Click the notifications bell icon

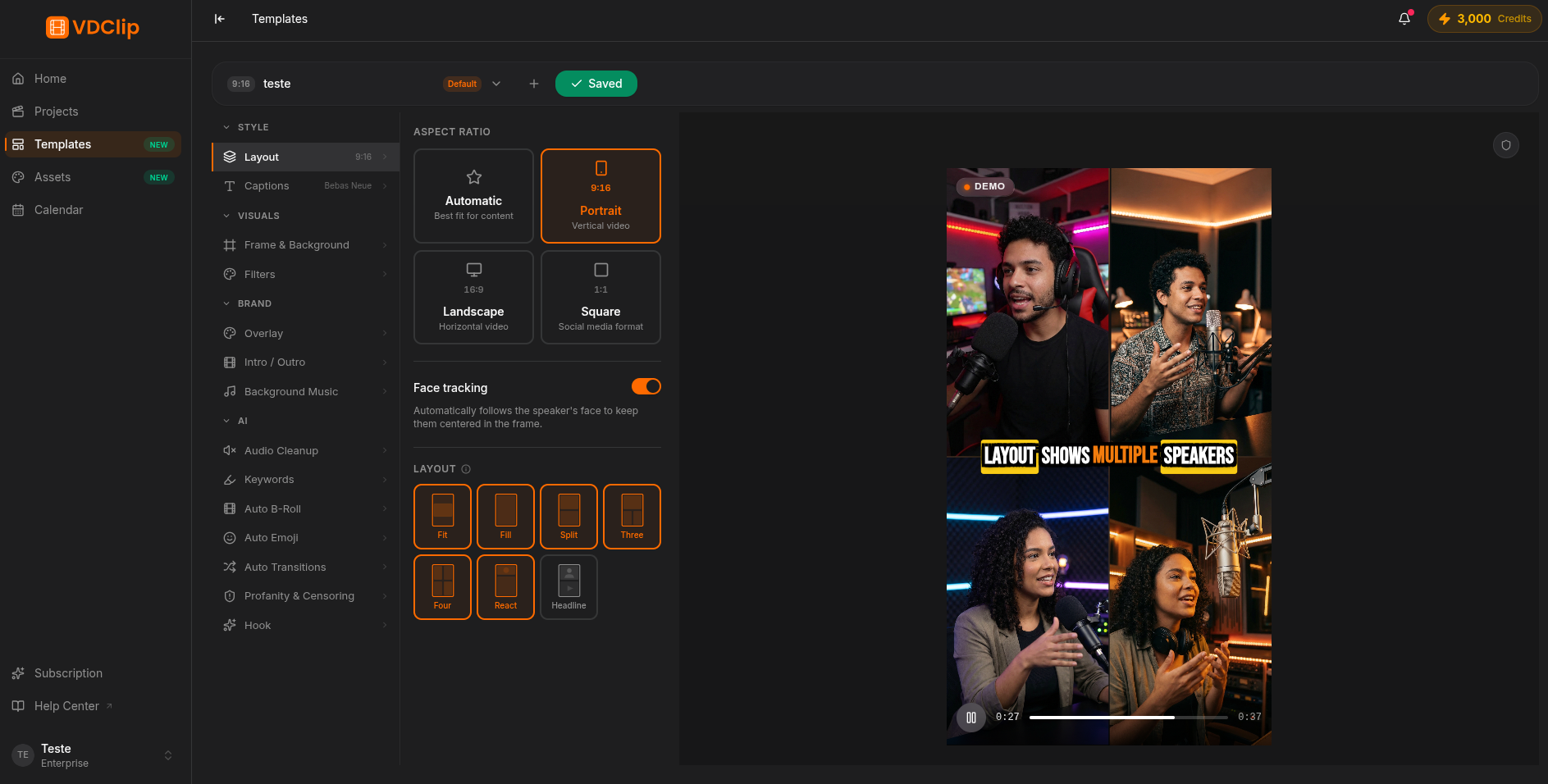[1404, 18]
